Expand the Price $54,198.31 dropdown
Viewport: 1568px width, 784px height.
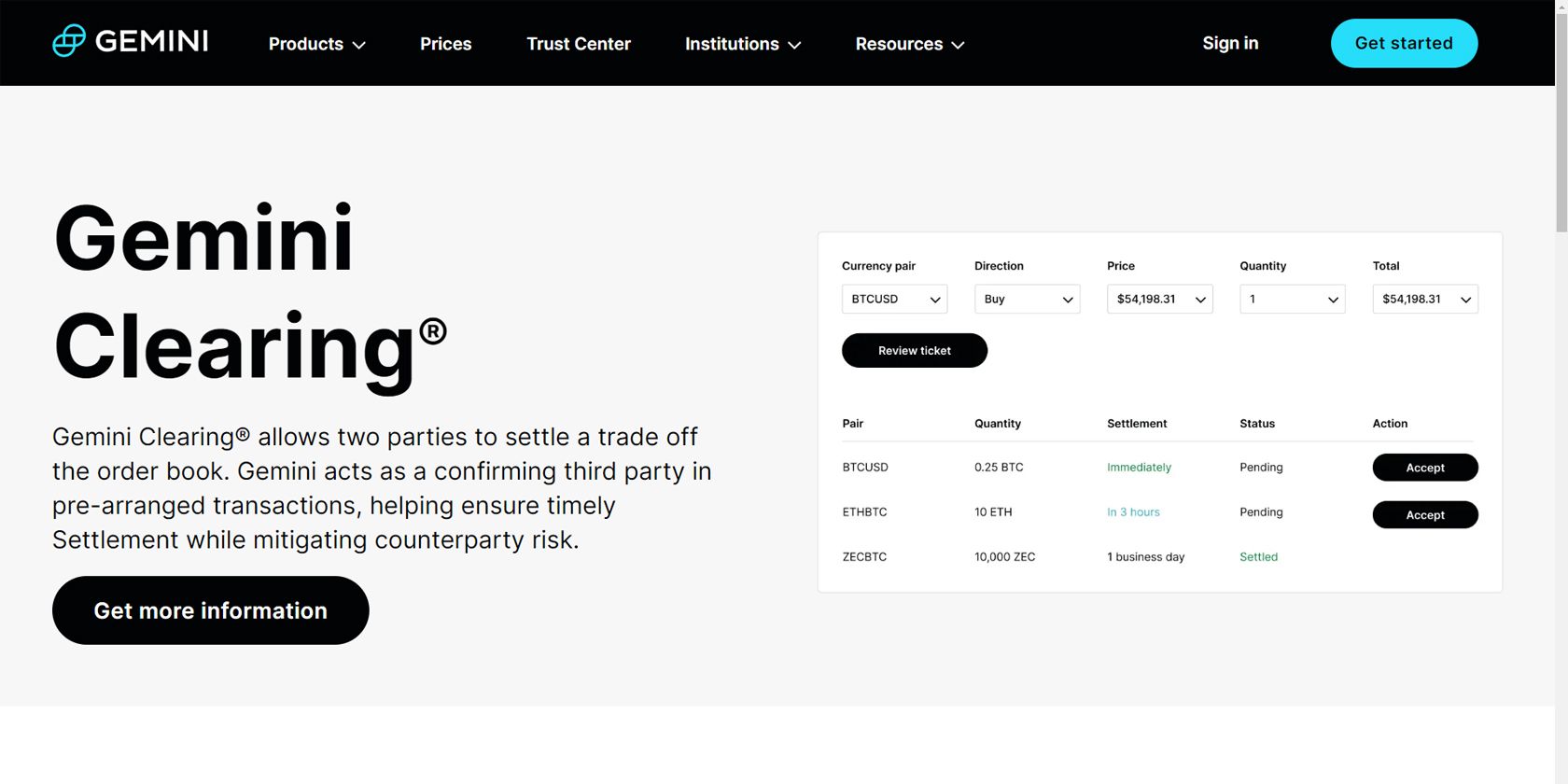click(x=1159, y=300)
